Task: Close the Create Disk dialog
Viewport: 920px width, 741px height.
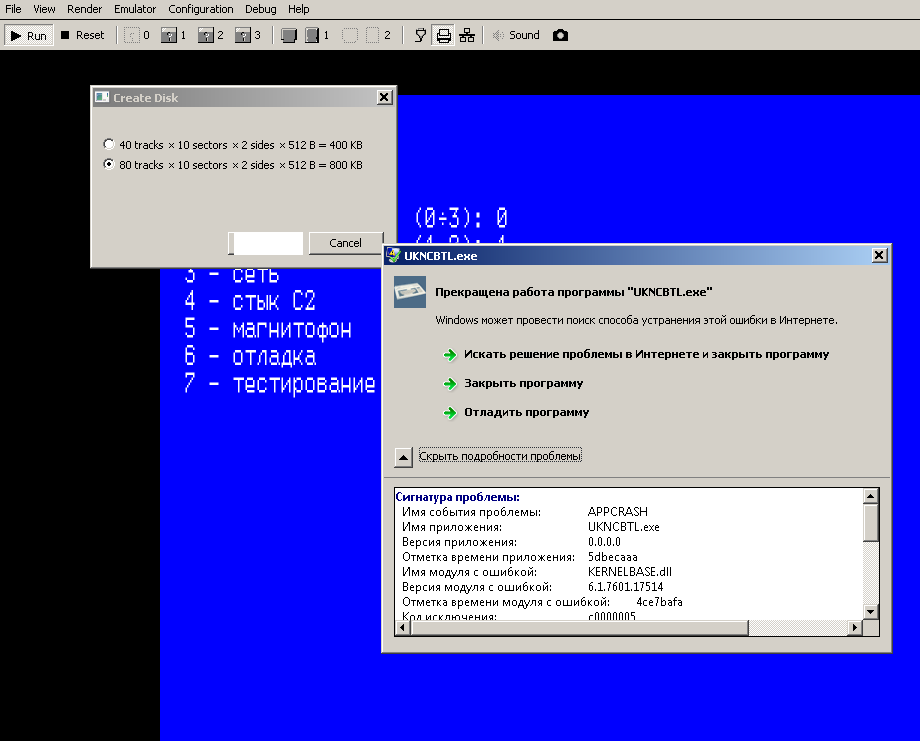Action: (384, 97)
